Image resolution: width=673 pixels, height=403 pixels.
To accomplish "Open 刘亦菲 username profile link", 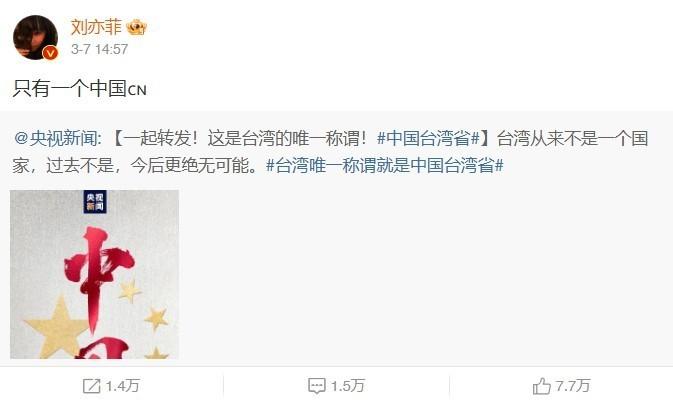I will (97, 27).
